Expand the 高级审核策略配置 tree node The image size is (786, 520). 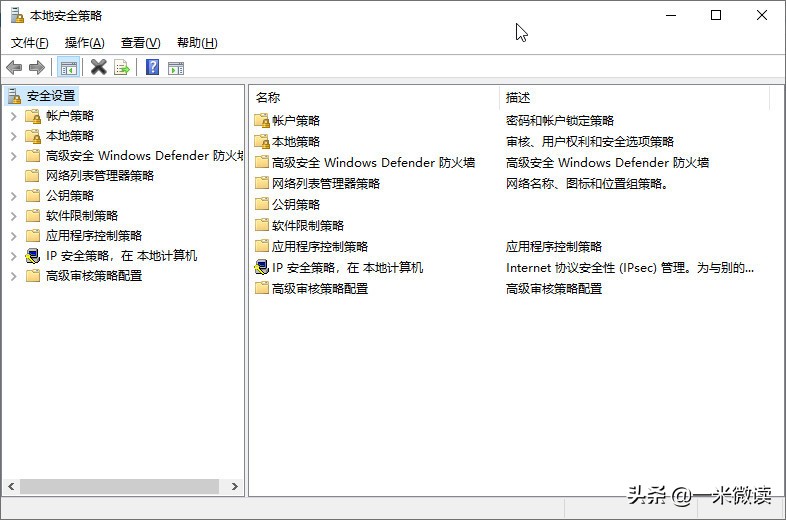[x=14, y=276]
